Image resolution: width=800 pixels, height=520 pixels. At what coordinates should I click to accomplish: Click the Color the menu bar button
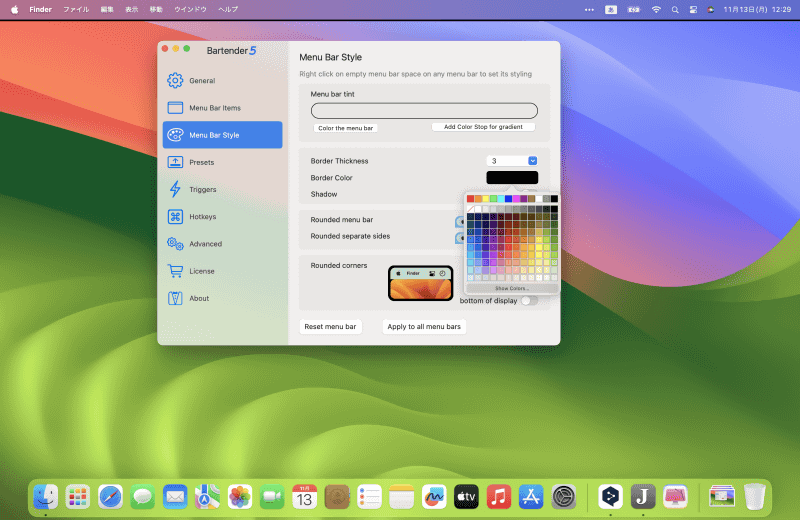tap(345, 128)
